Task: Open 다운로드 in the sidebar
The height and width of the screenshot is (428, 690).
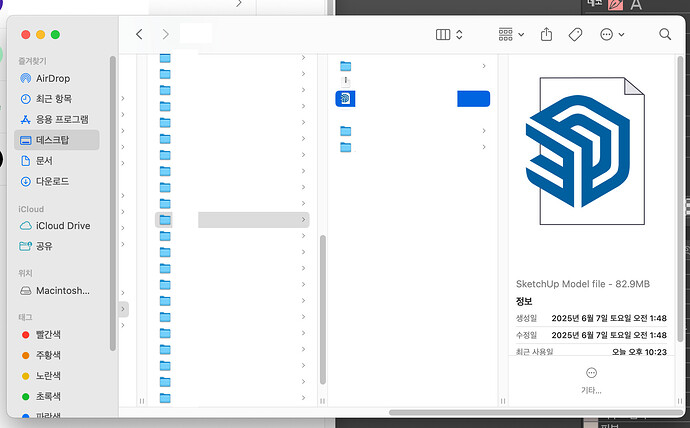Action: pyautogui.click(x=44, y=181)
